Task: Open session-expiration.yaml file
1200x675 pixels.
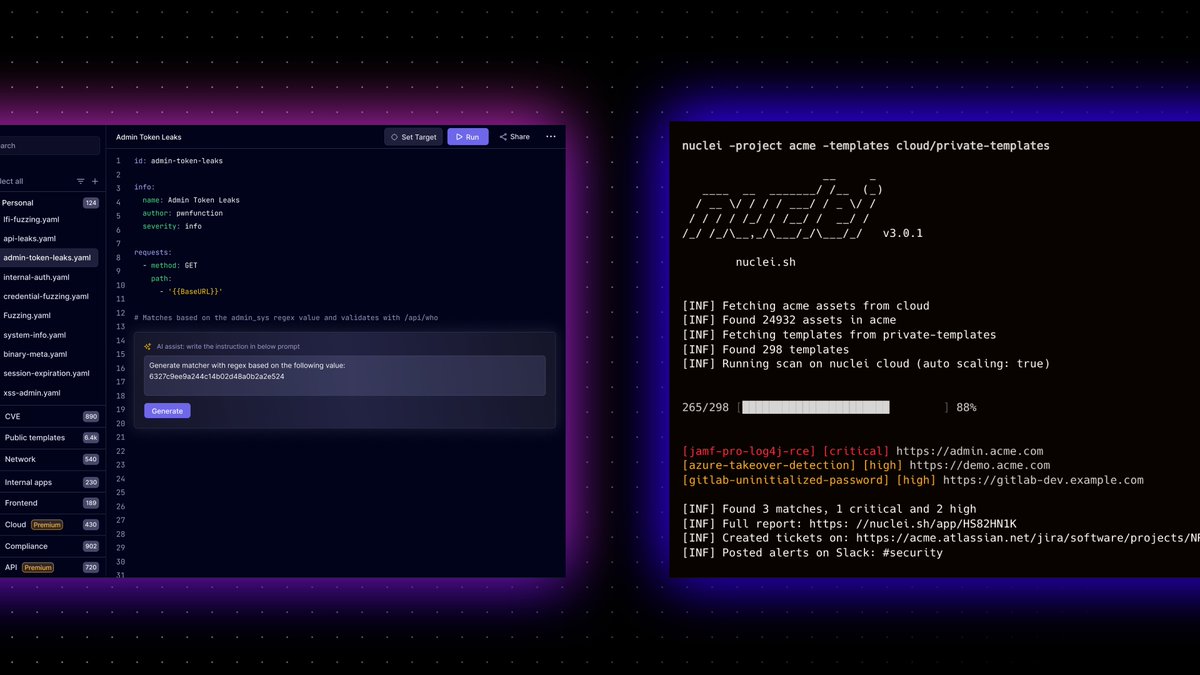Action: pos(46,373)
